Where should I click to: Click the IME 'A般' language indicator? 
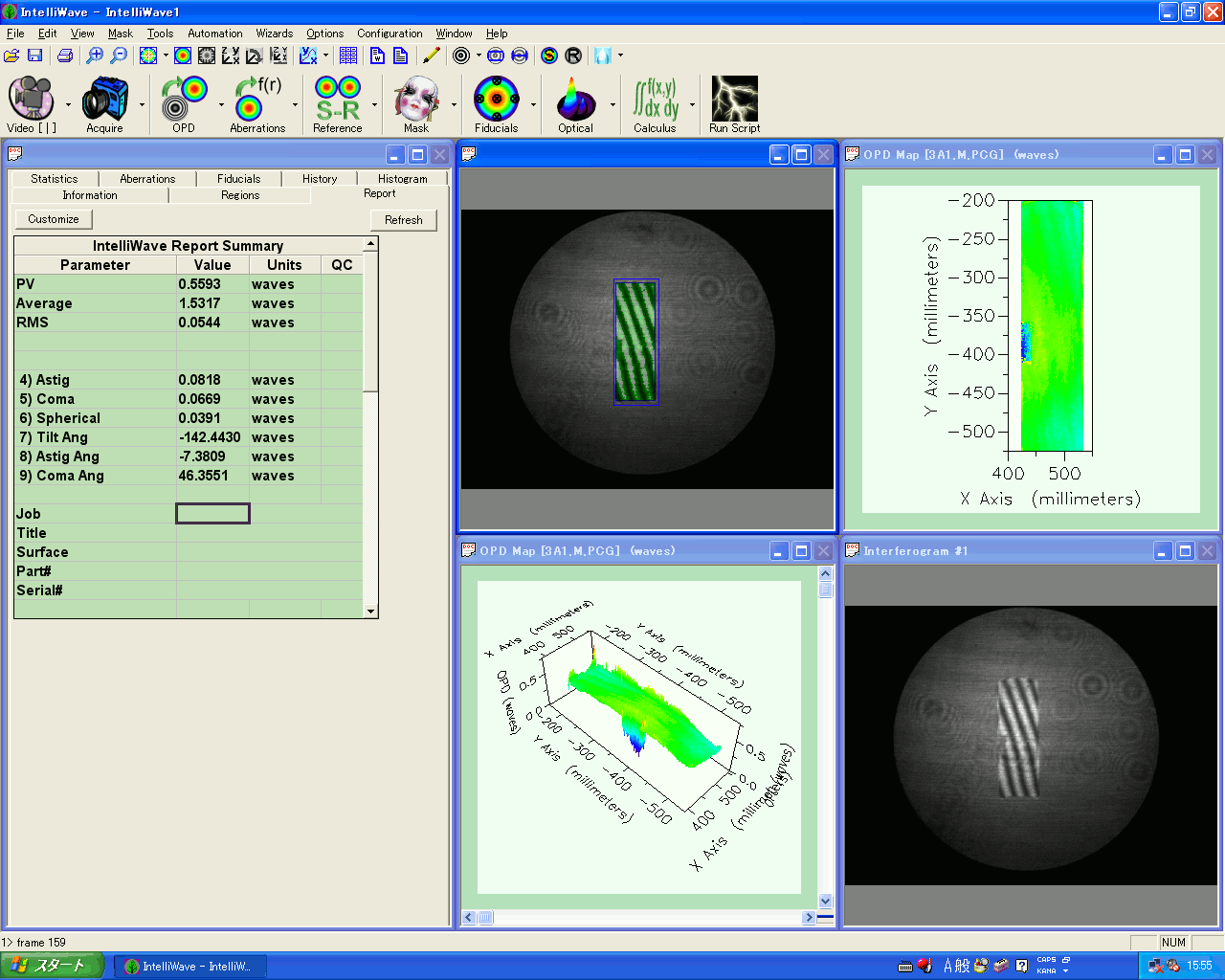pyautogui.click(x=957, y=966)
